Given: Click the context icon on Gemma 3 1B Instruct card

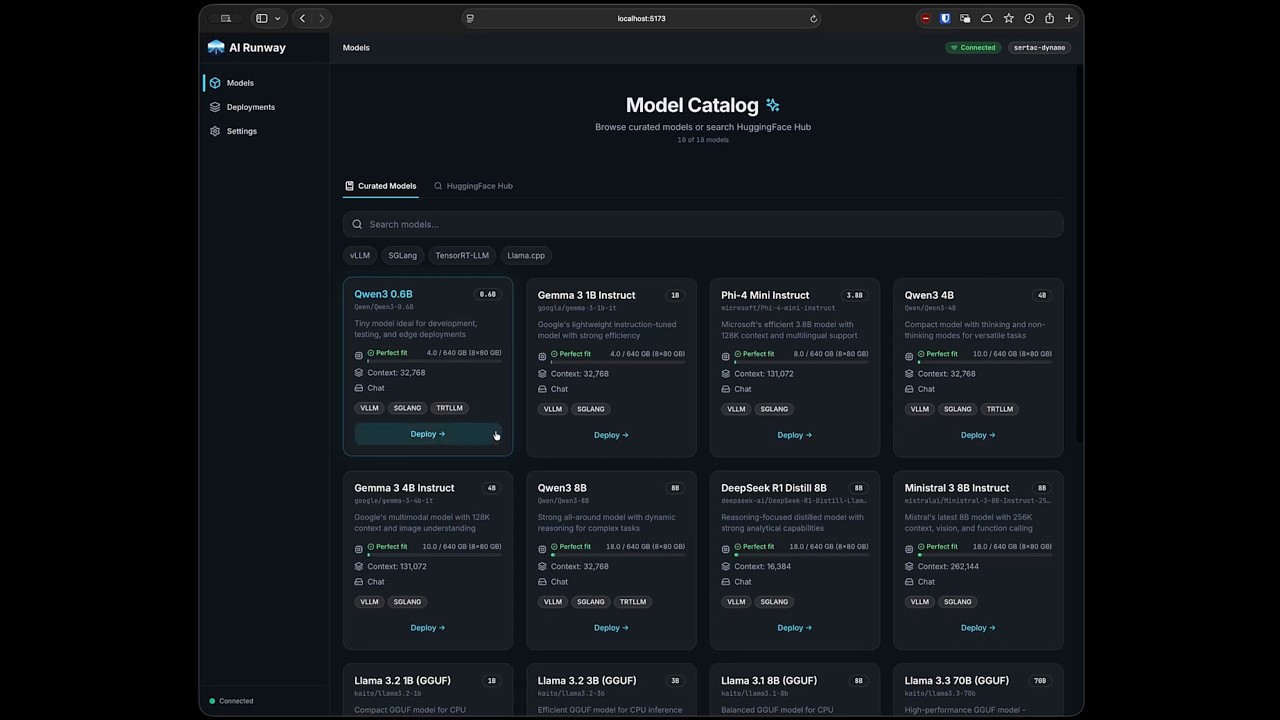Looking at the screenshot, I should click(x=543, y=374).
